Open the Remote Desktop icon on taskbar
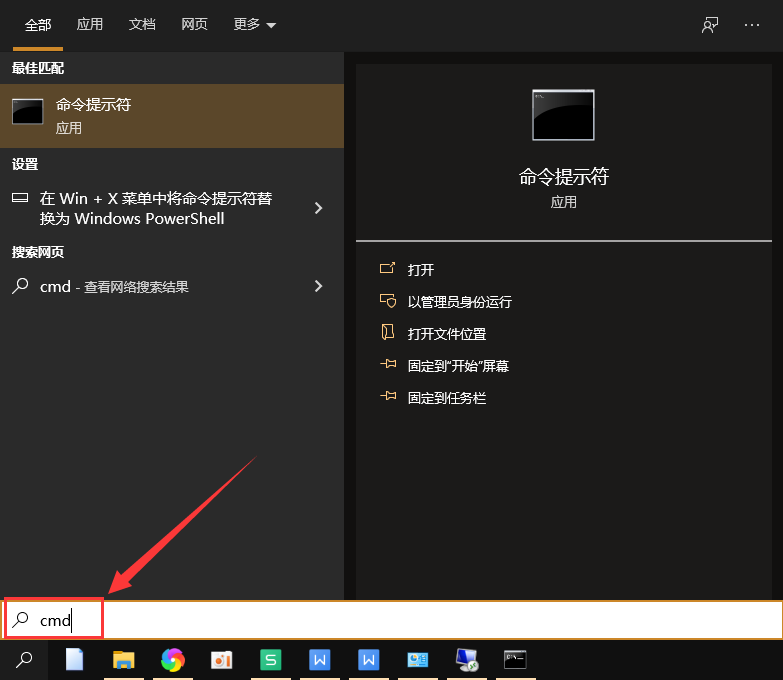The image size is (783, 680). point(467,660)
